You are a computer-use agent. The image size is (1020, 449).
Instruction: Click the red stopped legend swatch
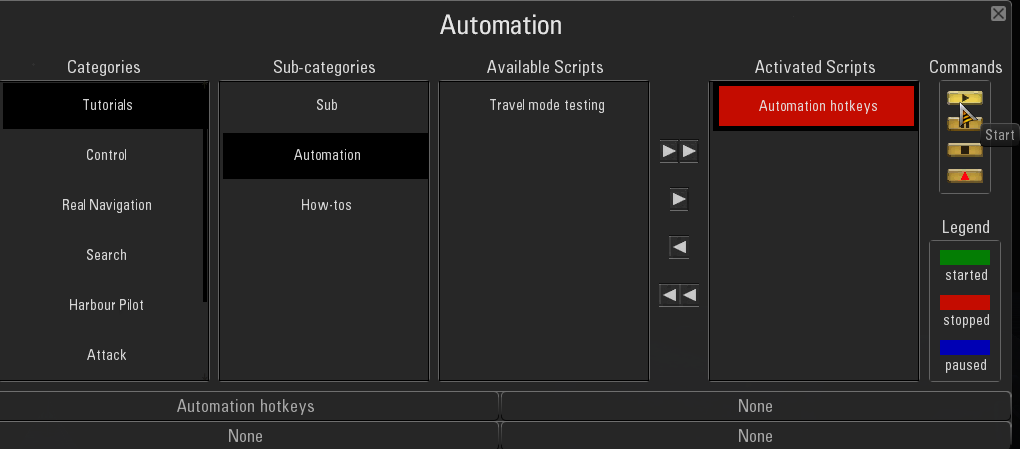[x=965, y=303]
